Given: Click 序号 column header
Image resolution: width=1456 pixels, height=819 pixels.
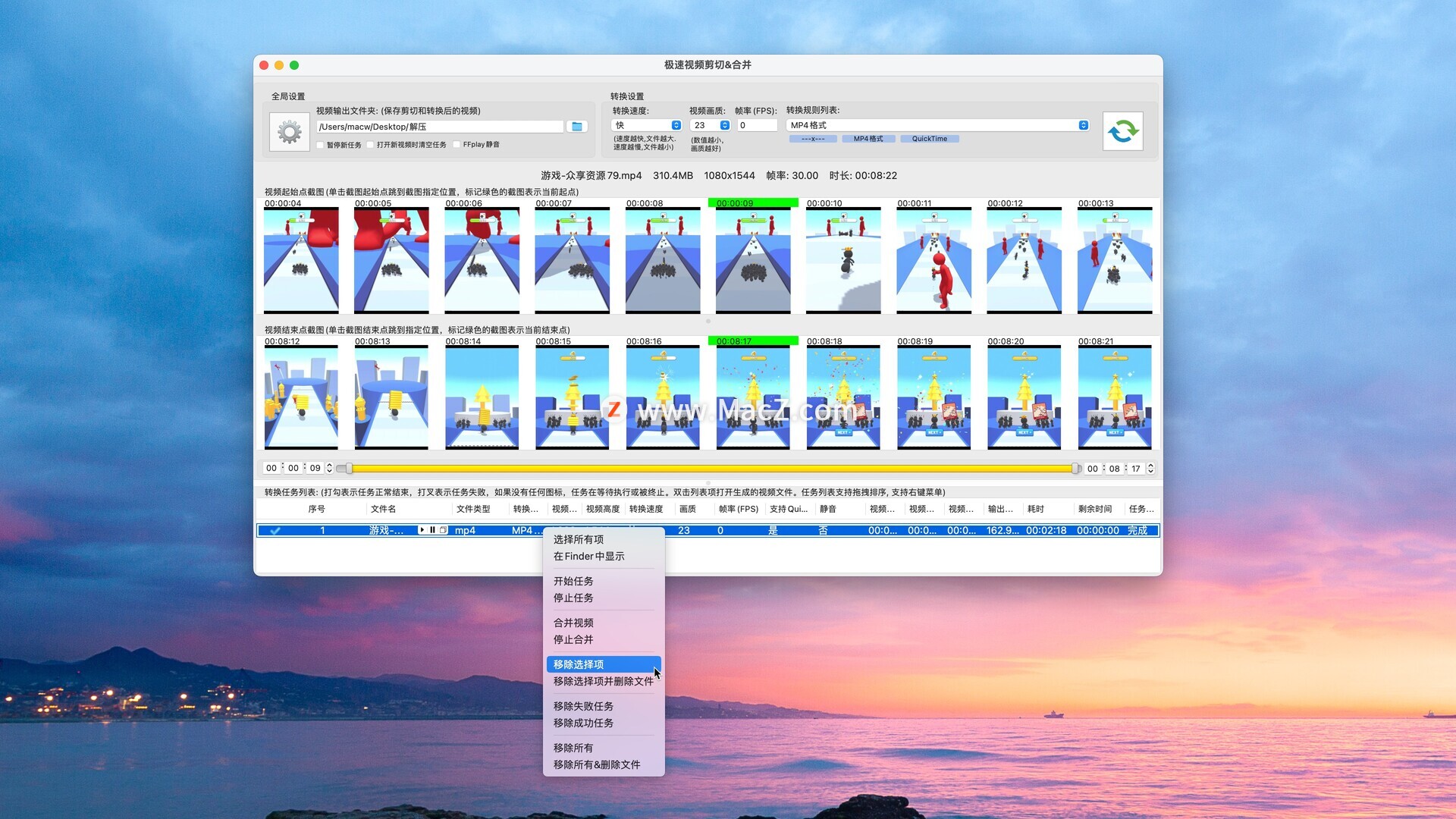Looking at the screenshot, I should tap(316, 509).
